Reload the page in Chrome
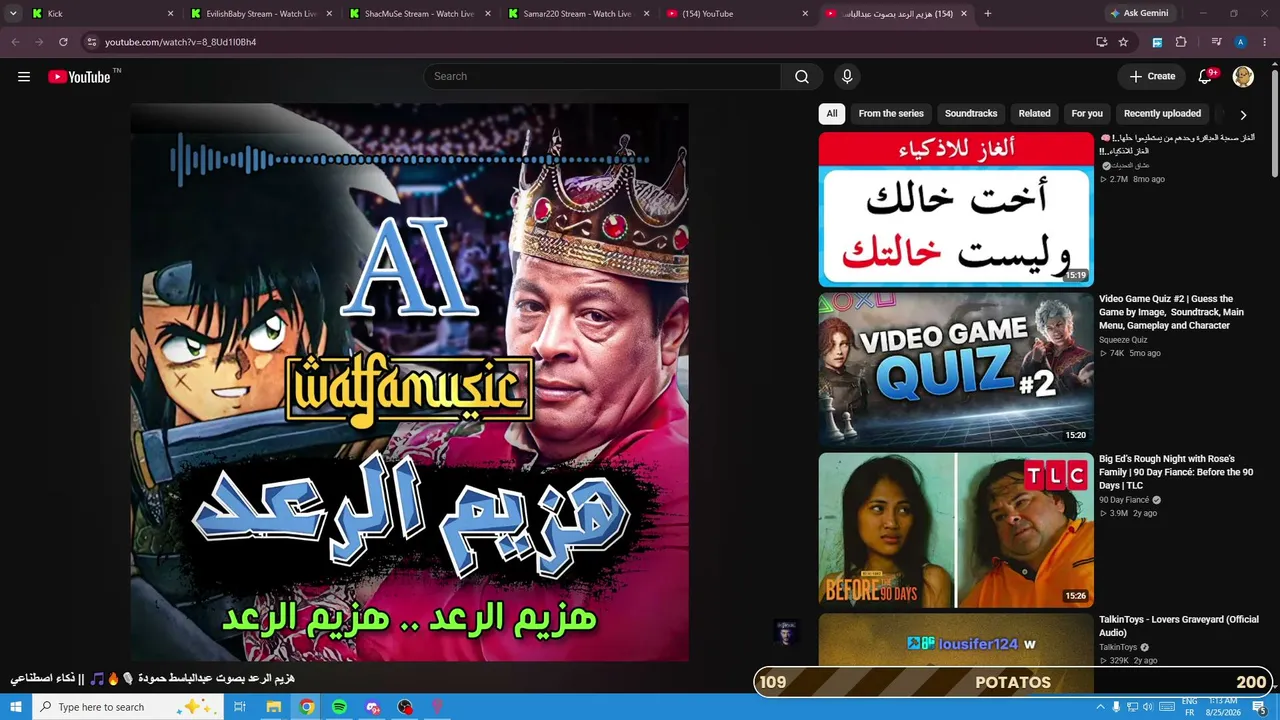 pyautogui.click(x=63, y=42)
